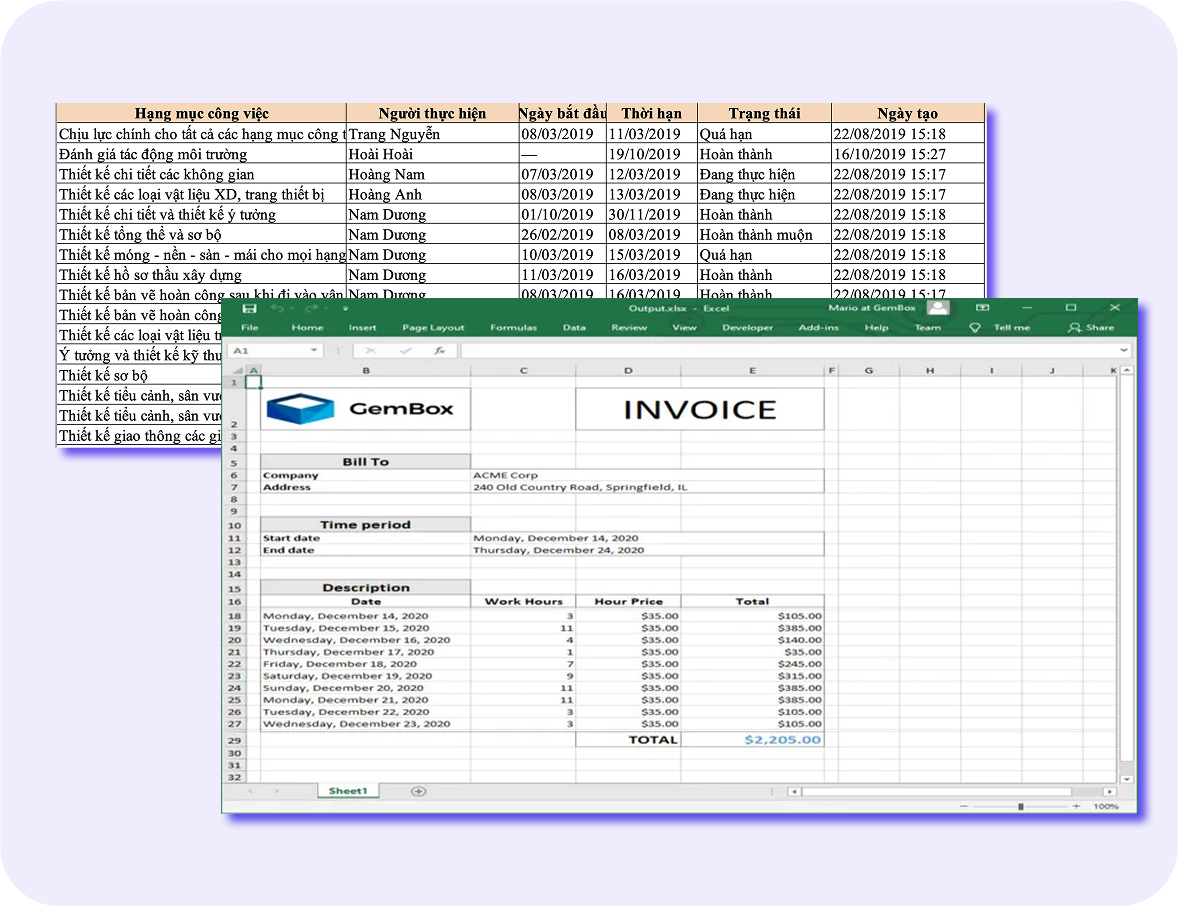This screenshot has height=906, width=1178.
Task: Click the zoom slider handle
Action: (x=1020, y=806)
